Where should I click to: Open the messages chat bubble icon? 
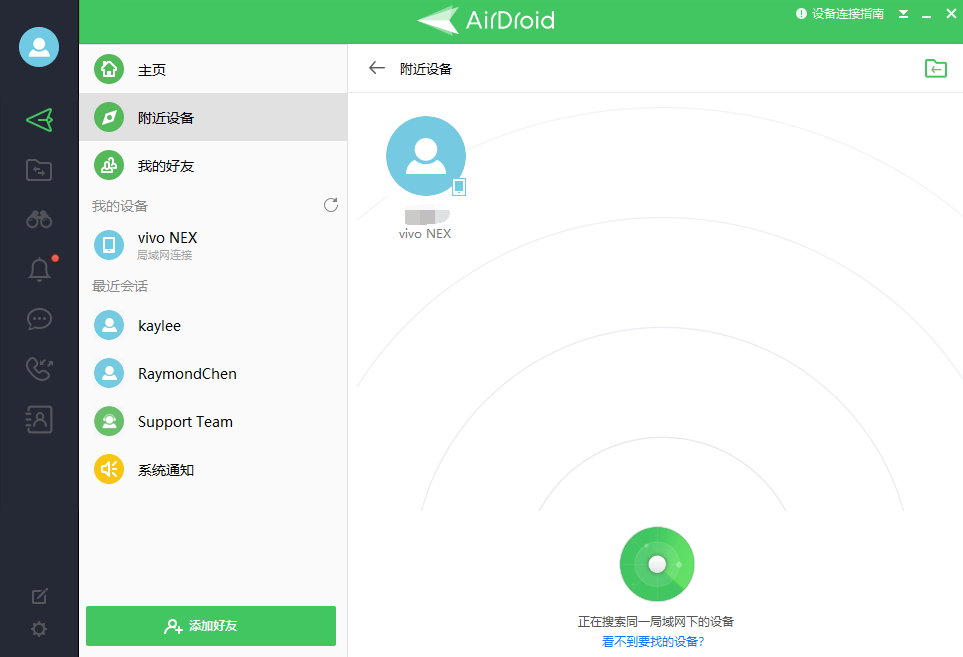tap(39, 319)
